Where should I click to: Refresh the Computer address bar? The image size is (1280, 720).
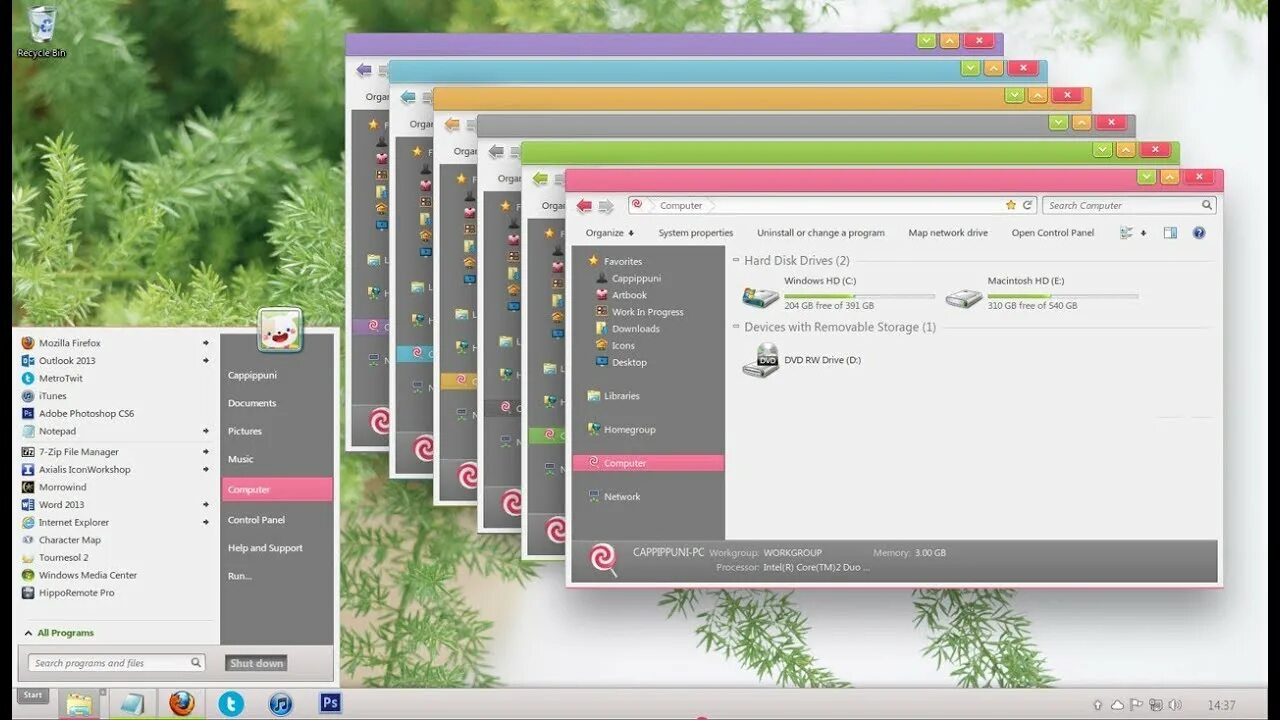pos(1027,205)
